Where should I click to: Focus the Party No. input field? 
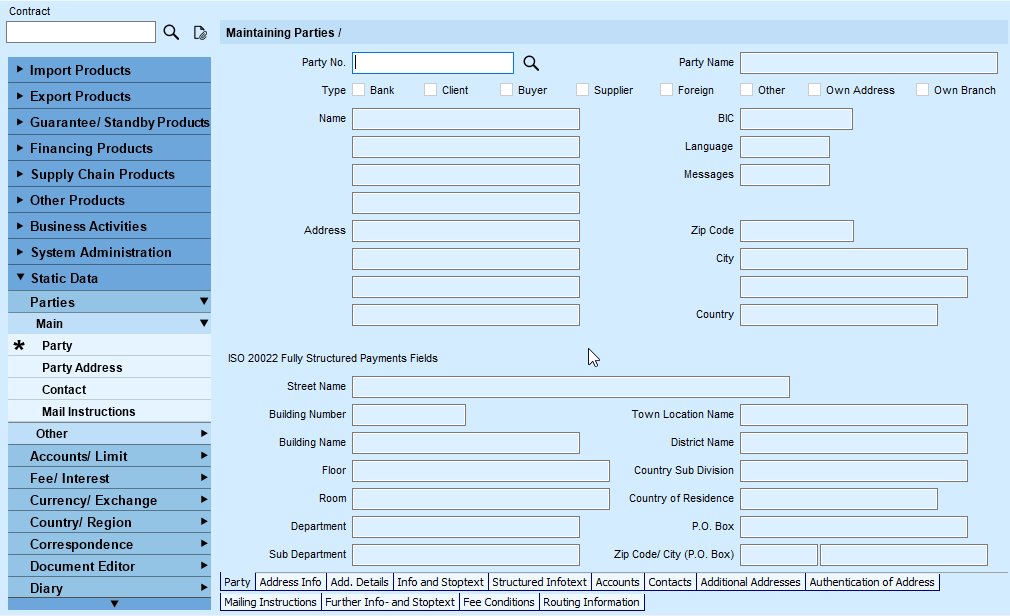click(433, 63)
